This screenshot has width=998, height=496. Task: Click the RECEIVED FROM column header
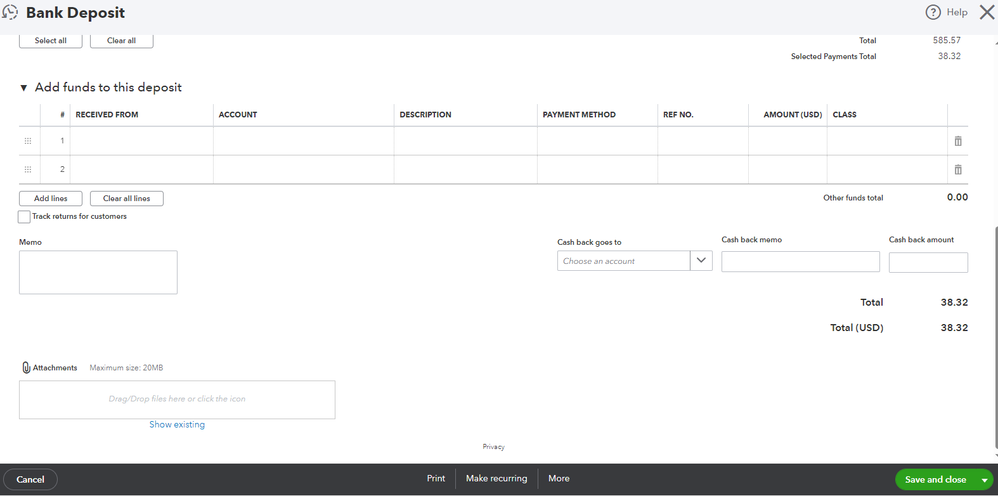pyautogui.click(x=107, y=115)
